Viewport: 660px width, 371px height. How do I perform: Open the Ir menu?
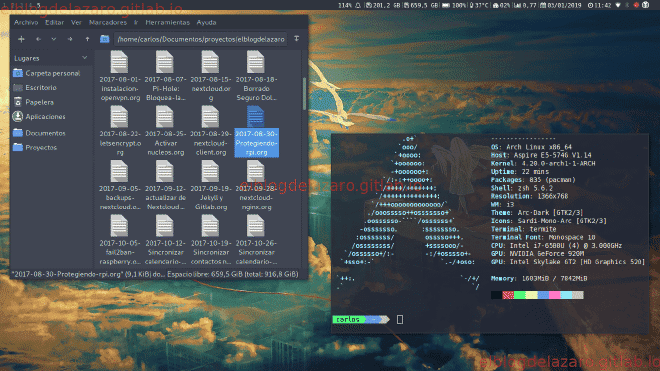click(x=136, y=22)
